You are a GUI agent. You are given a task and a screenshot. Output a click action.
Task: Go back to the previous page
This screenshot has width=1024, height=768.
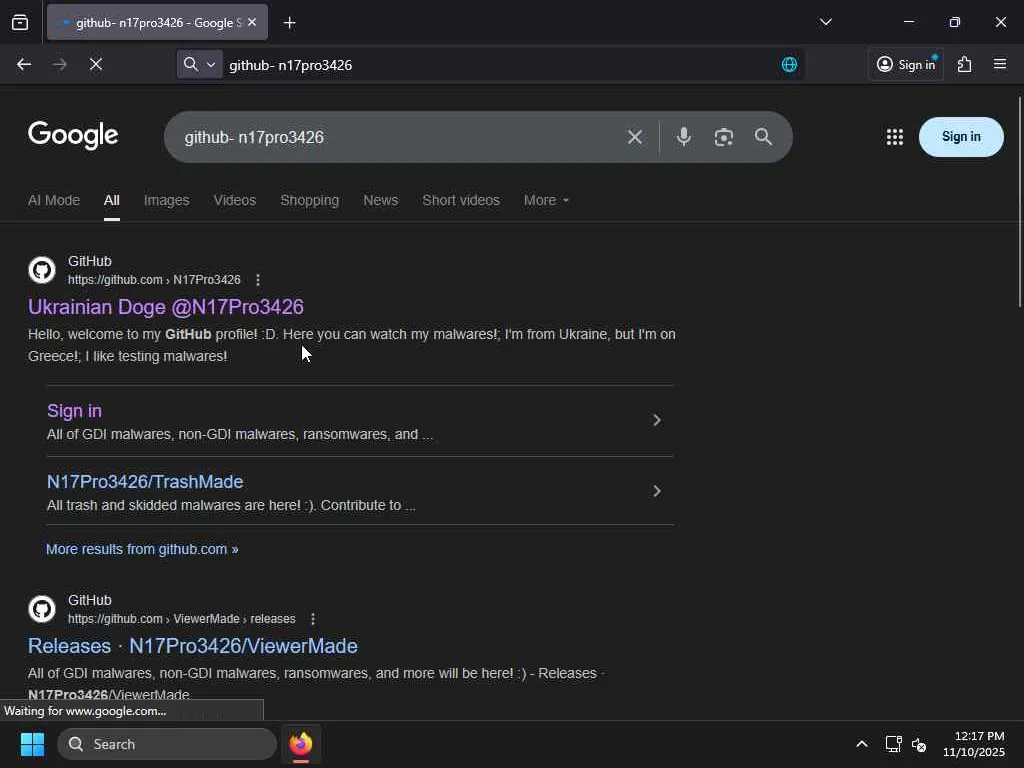click(24, 64)
